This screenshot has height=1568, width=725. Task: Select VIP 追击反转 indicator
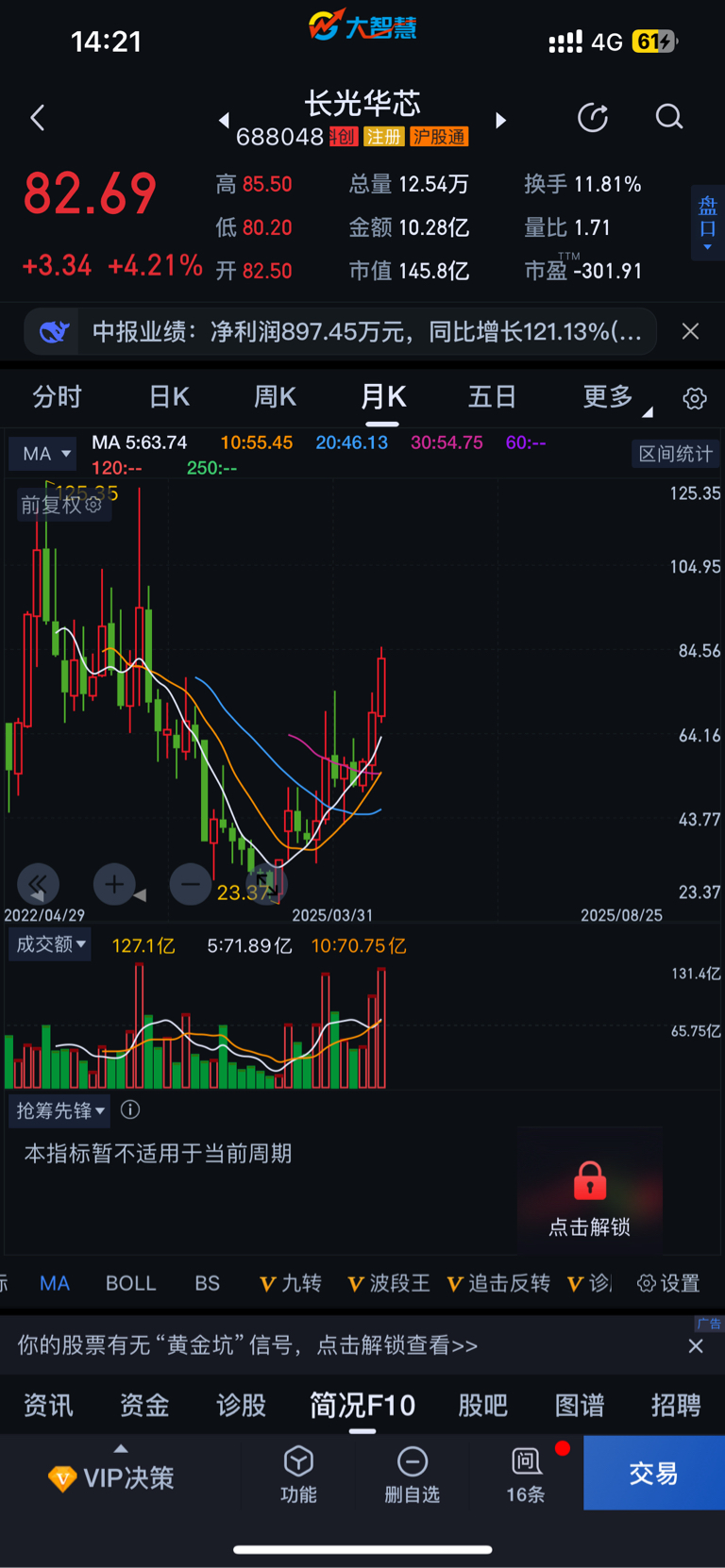tap(498, 1283)
